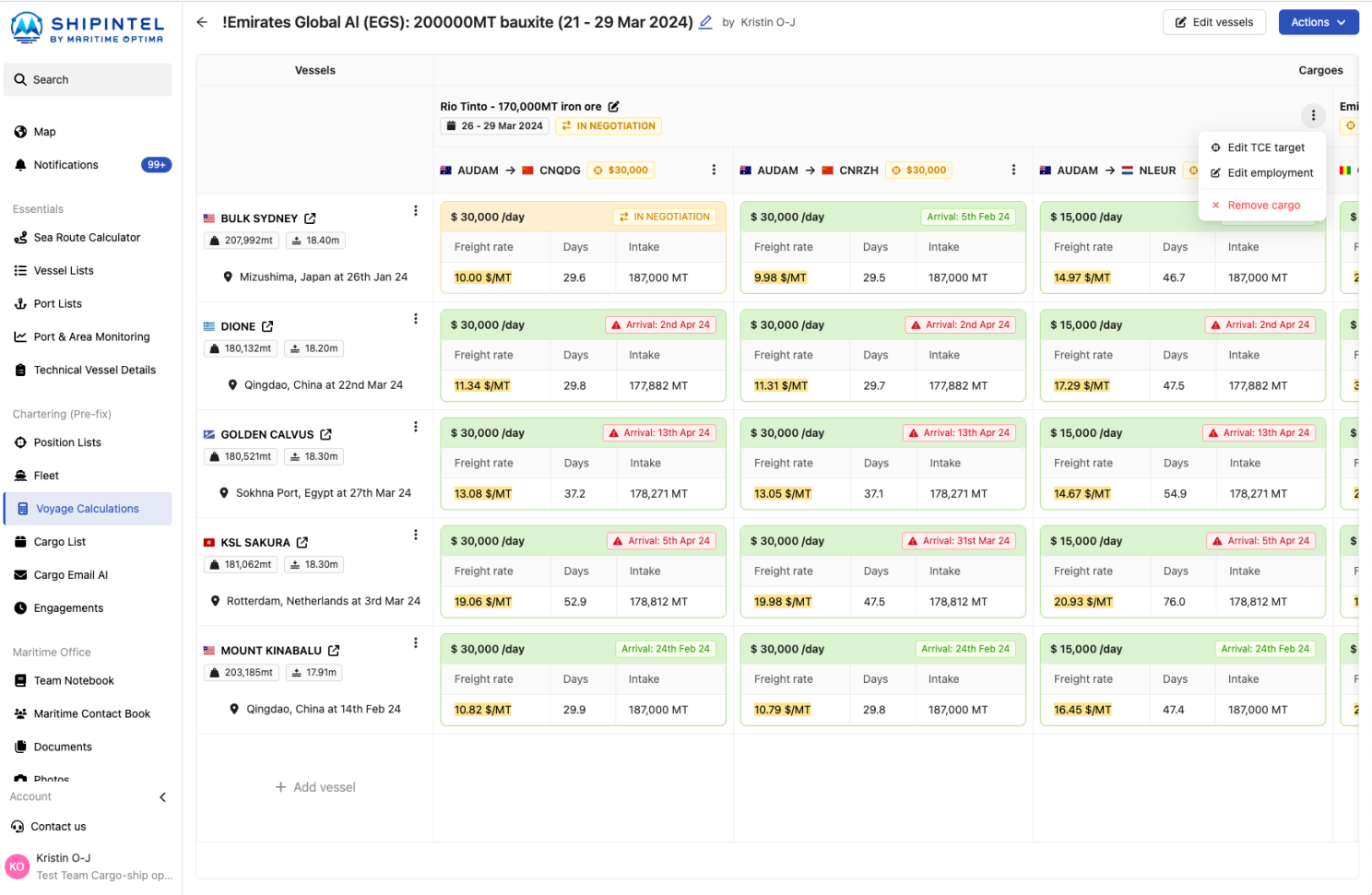Collapse the sidebar using the Account chevron
The width and height of the screenshot is (1372, 895).
point(163,797)
